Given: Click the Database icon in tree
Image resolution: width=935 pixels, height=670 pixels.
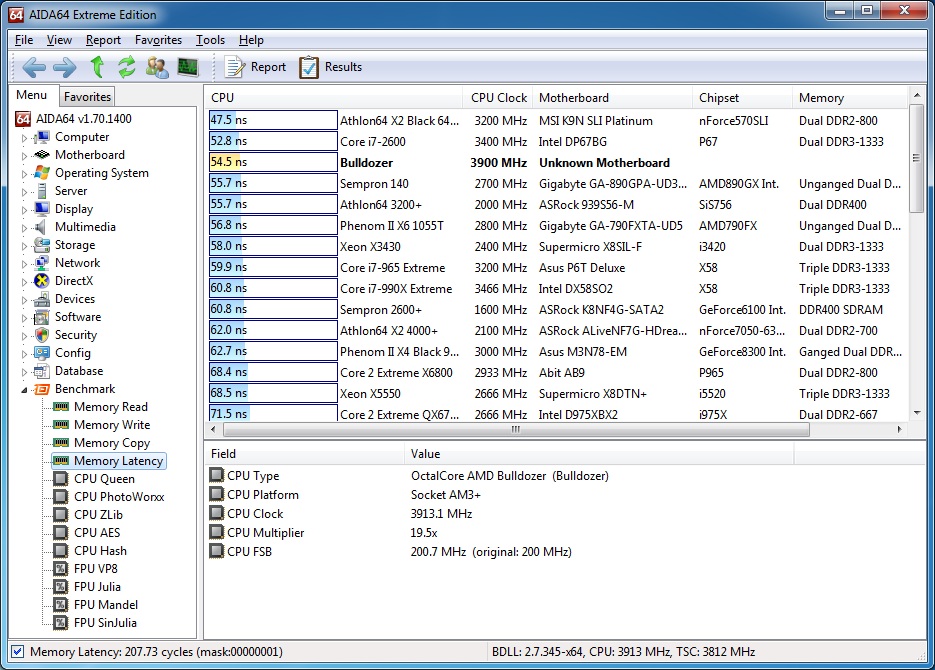Looking at the screenshot, I should click(x=42, y=371).
